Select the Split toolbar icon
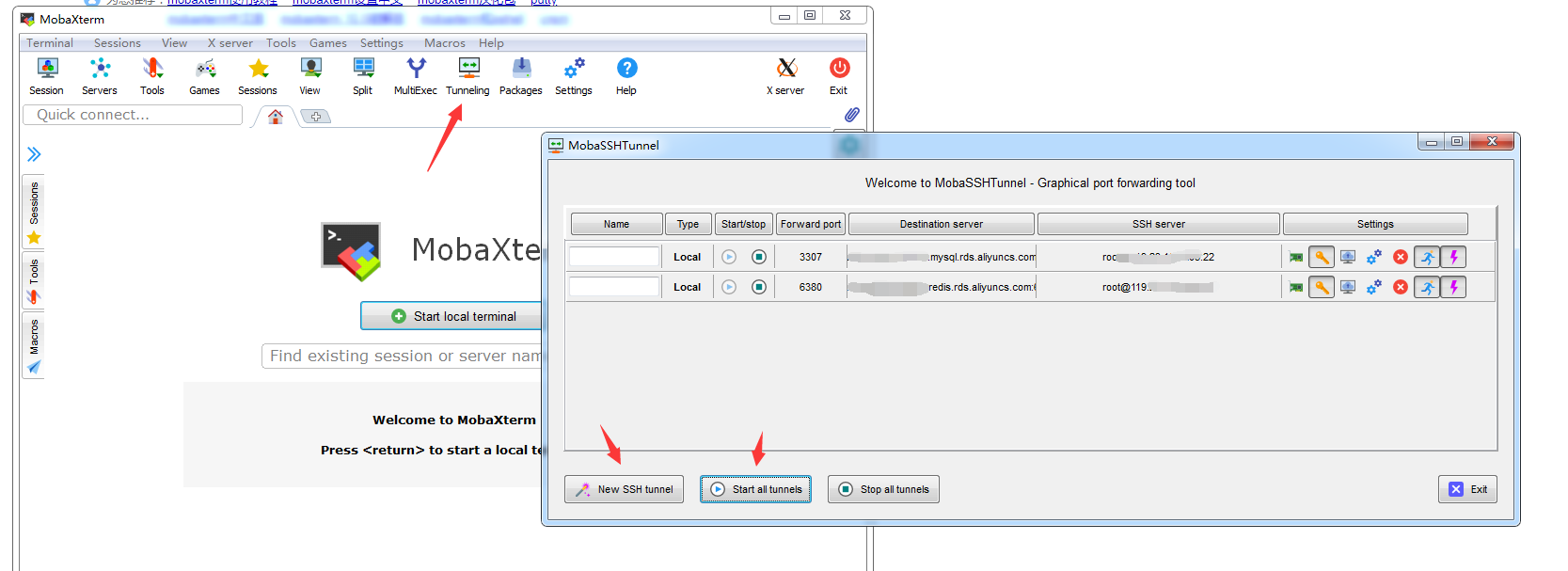Viewport: 1568px width, 571px height. point(363,76)
